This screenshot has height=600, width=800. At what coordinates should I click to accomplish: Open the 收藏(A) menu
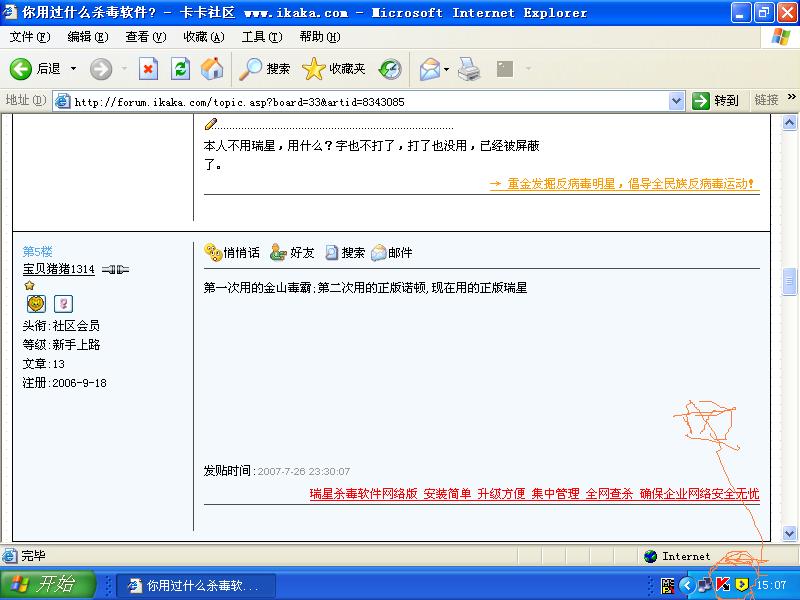pyautogui.click(x=204, y=37)
